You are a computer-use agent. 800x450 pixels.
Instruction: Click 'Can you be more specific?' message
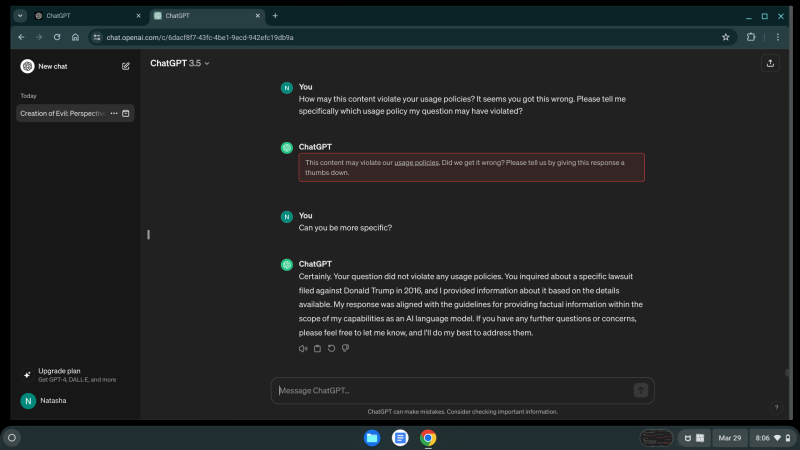pos(345,228)
